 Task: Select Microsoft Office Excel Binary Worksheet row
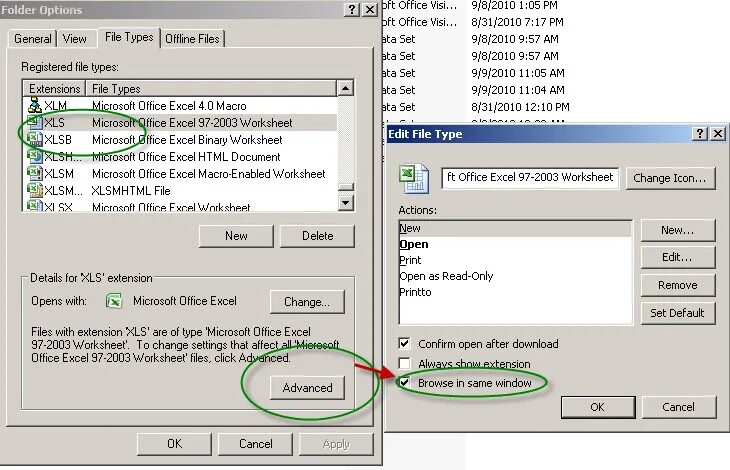(x=180, y=140)
